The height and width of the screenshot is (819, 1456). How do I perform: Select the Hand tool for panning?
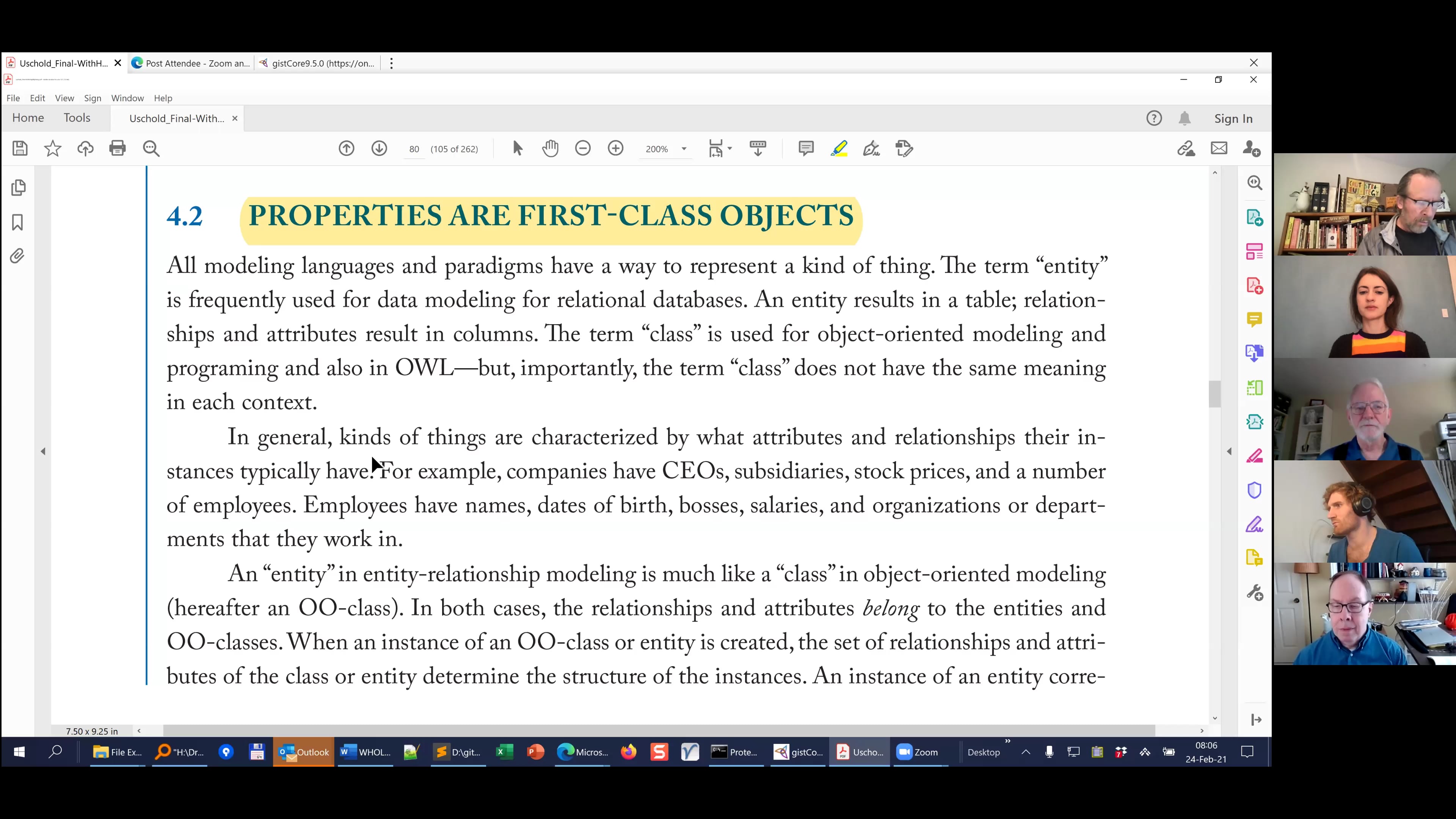[551, 148]
